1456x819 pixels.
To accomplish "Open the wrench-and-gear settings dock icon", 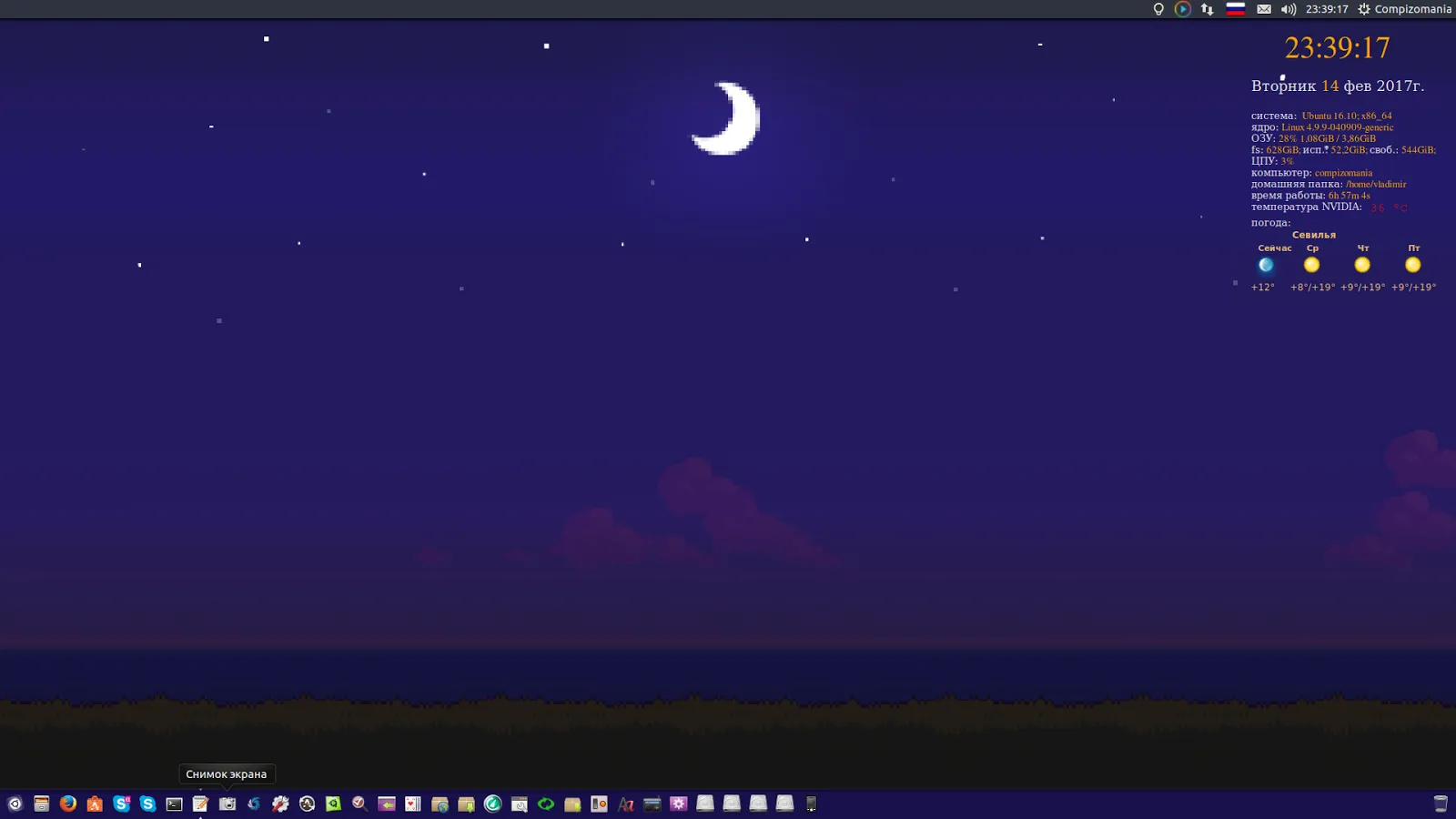I will coord(280,804).
